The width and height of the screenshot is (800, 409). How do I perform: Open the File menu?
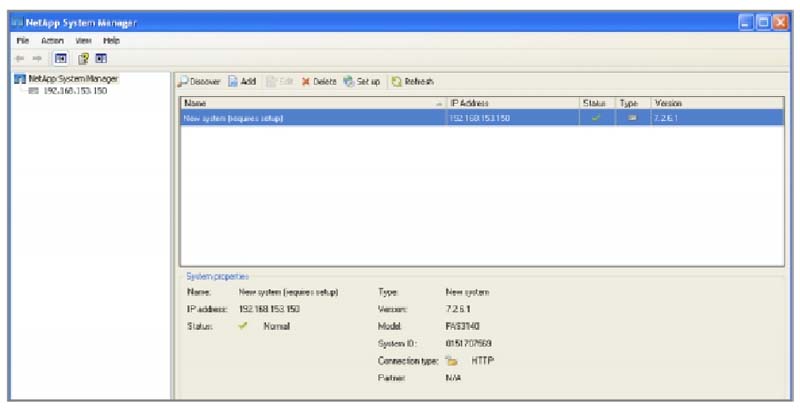click(22, 40)
